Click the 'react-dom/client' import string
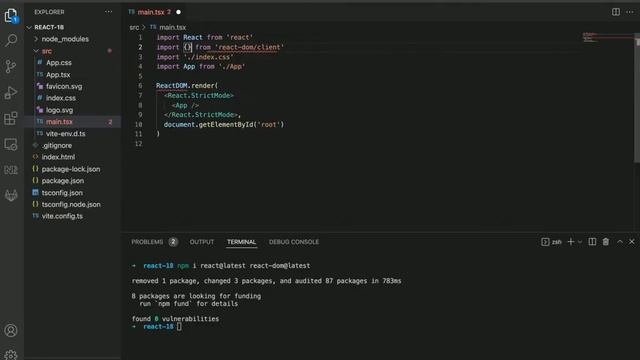The width and height of the screenshot is (640, 360). pyautogui.click(x=249, y=47)
